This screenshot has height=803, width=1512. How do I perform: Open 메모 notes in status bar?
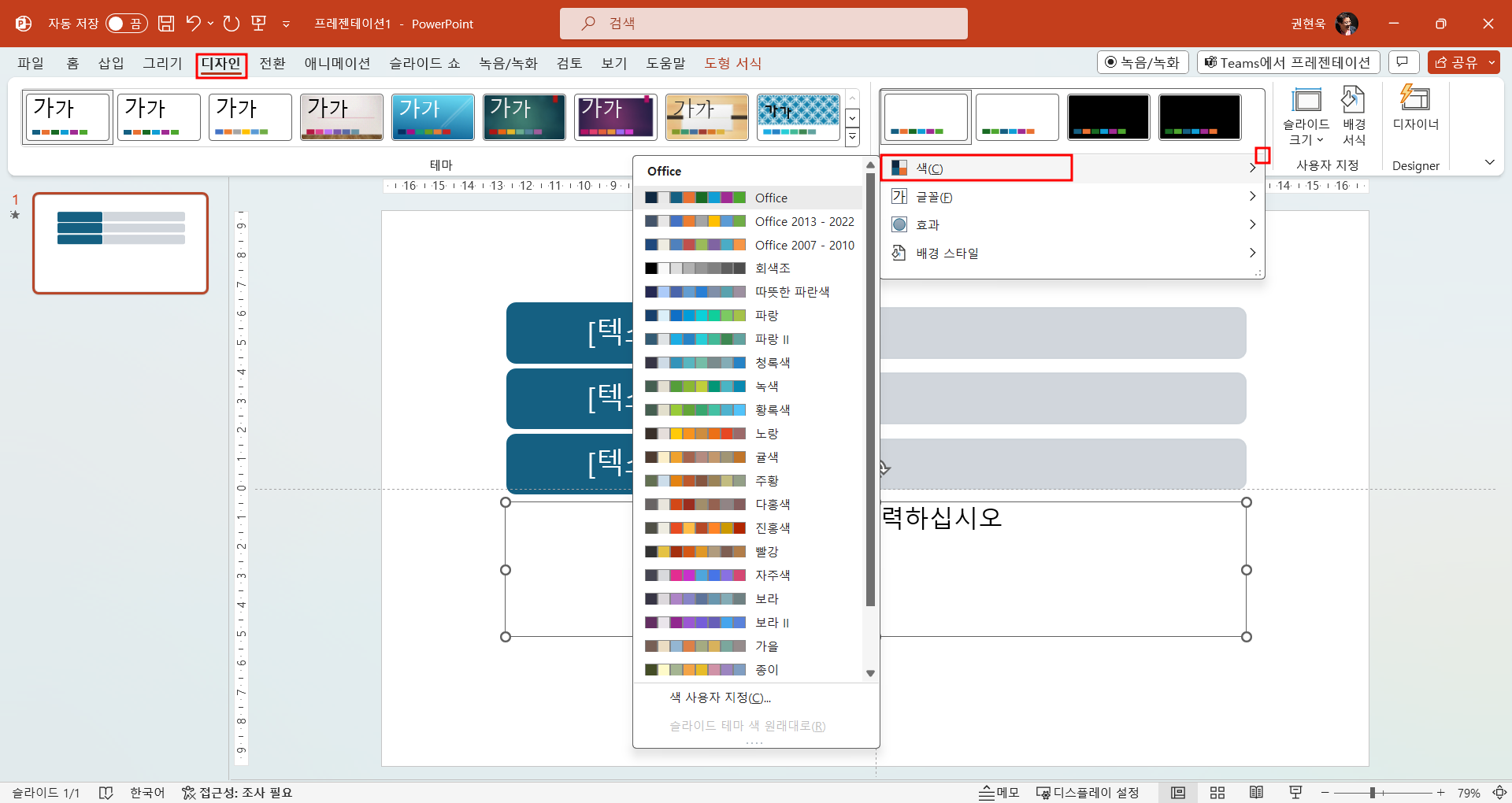pyautogui.click(x=999, y=793)
